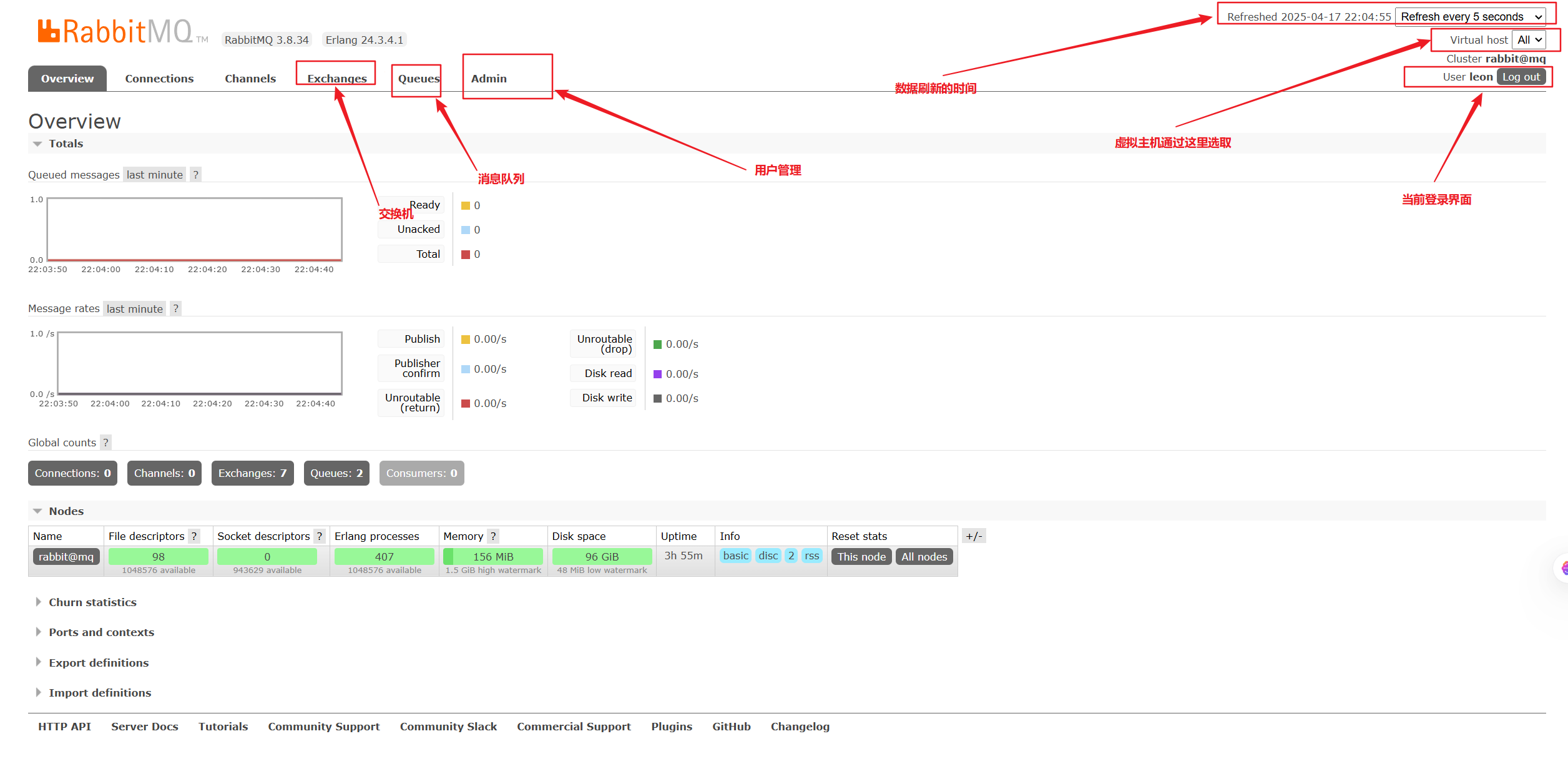The height and width of the screenshot is (784, 1568).
Task: Click the File descriptors help question mark
Action: point(194,536)
